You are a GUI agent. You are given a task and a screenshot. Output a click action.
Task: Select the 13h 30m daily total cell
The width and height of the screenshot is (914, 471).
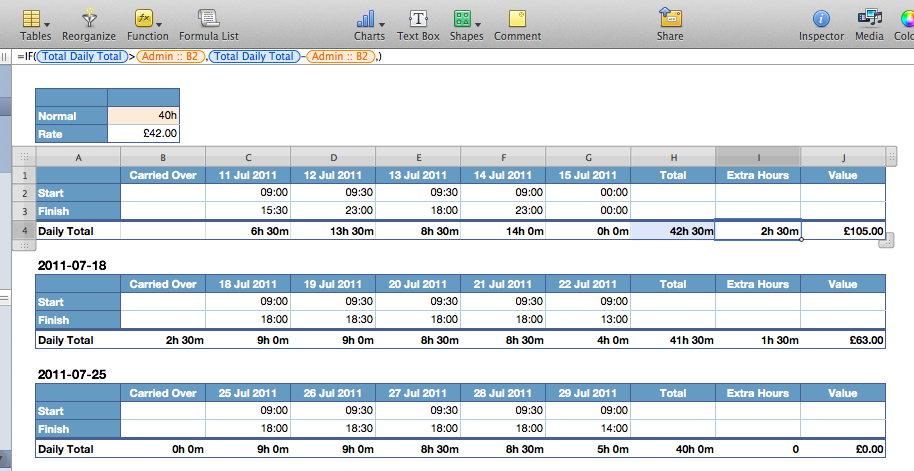pos(333,231)
